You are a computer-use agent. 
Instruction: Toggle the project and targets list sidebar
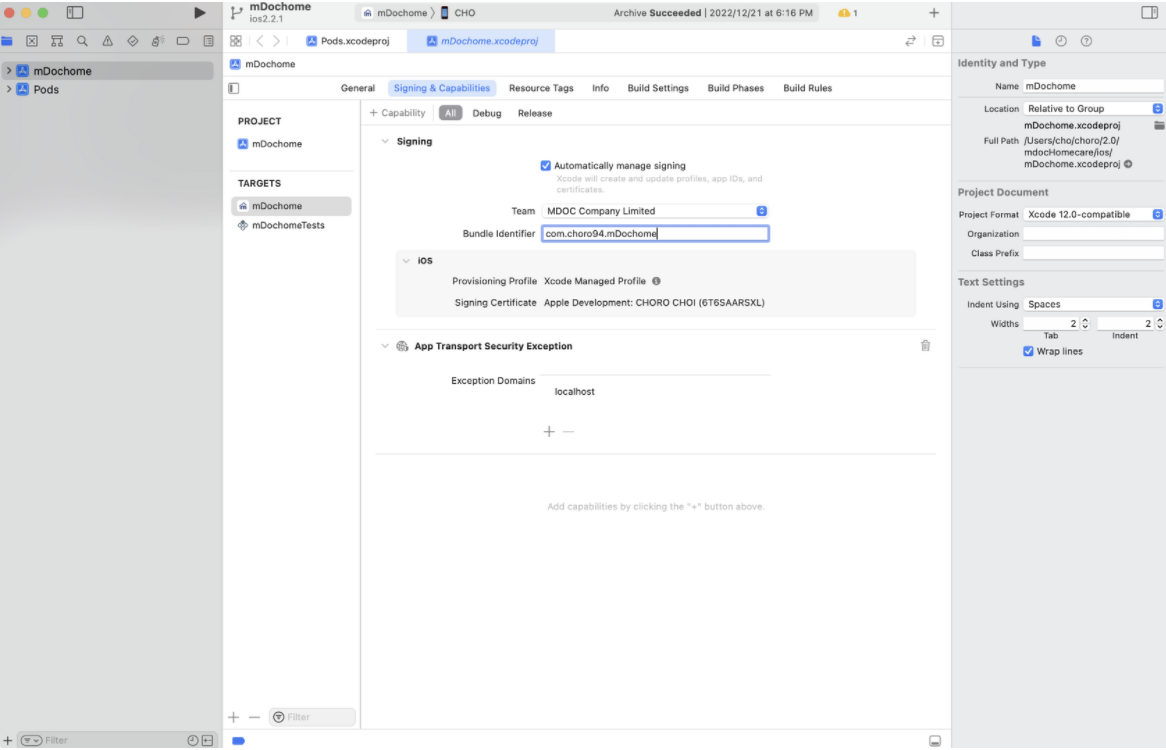pyautogui.click(x=233, y=88)
